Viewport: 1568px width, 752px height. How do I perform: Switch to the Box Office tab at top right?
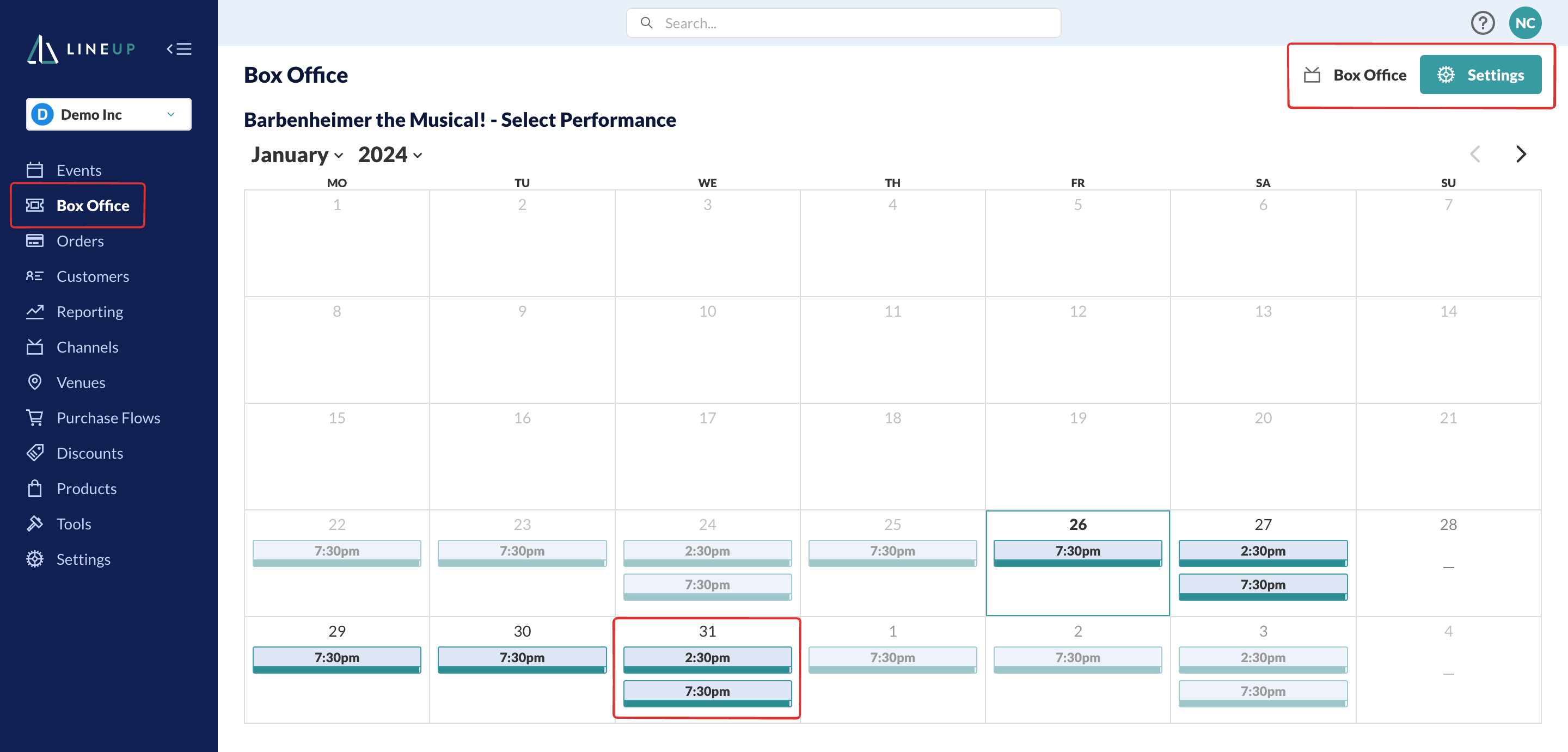[x=1355, y=75]
